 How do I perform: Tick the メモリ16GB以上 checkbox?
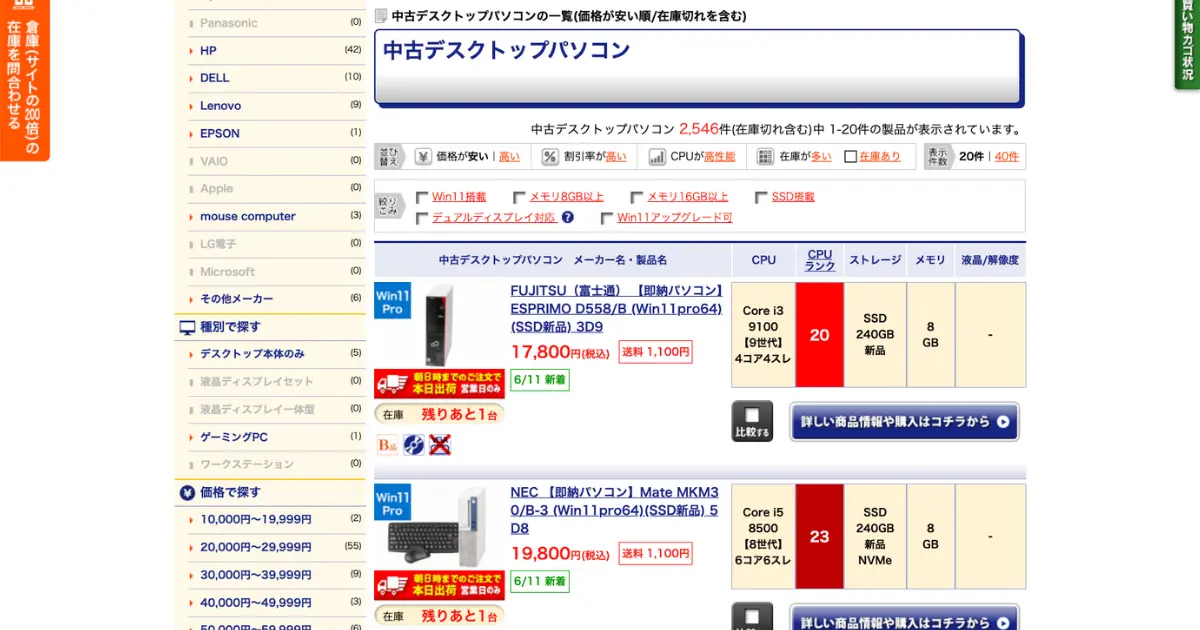637,197
